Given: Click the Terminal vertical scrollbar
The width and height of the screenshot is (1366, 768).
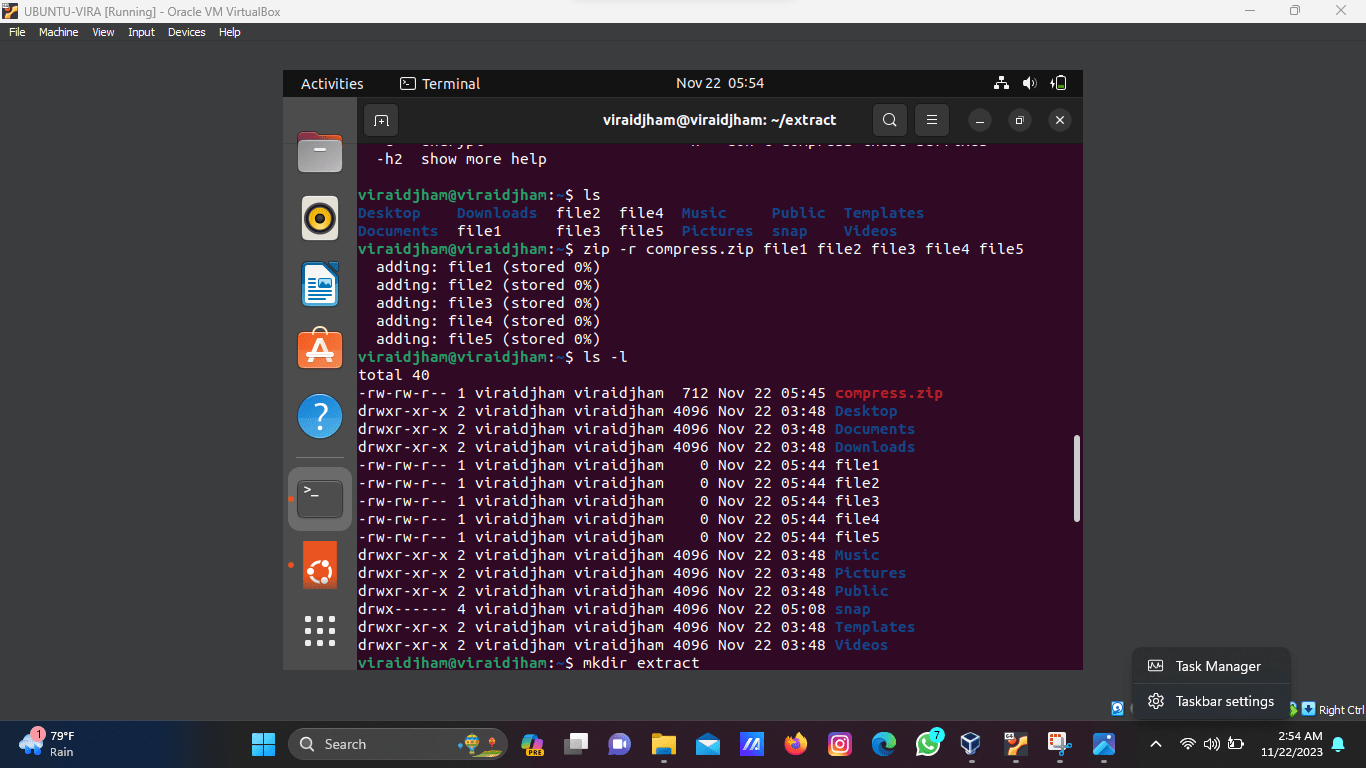Looking at the screenshot, I should 1077,478.
